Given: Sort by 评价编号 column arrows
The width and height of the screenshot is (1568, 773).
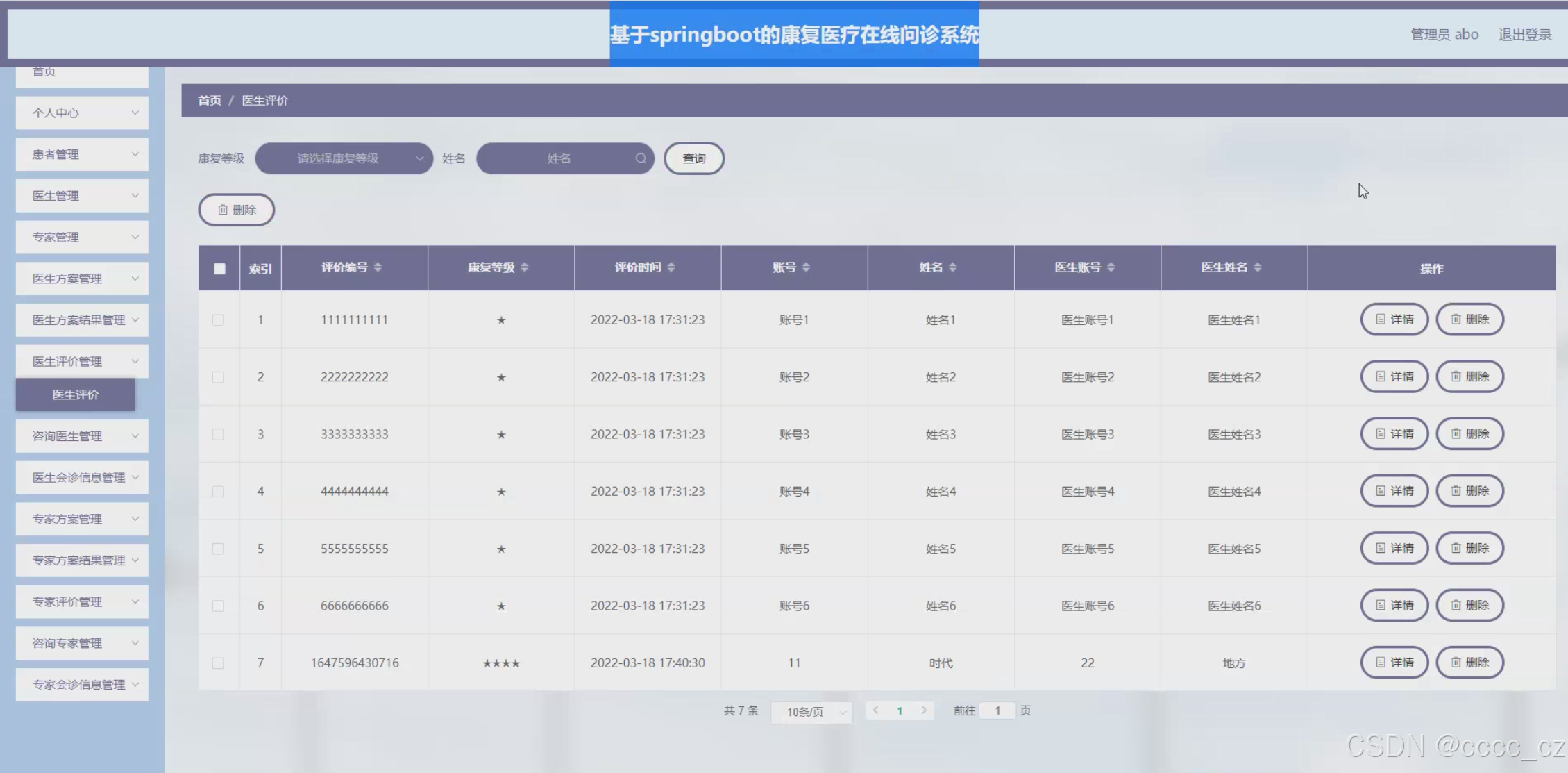Looking at the screenshot, I should (x=378, y=267).
